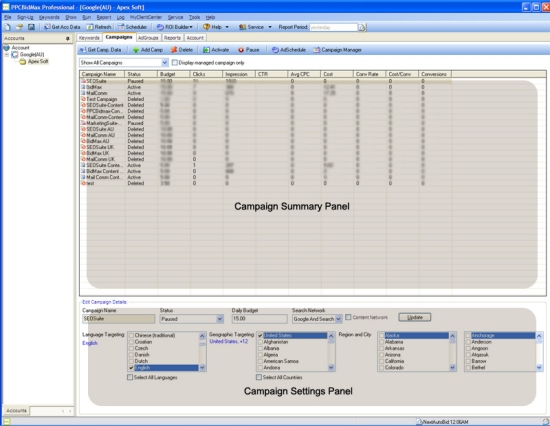Check Anderson in city list
Viewport: 550px width, 426px height.
pyautogui.click(x=468, y=342)
